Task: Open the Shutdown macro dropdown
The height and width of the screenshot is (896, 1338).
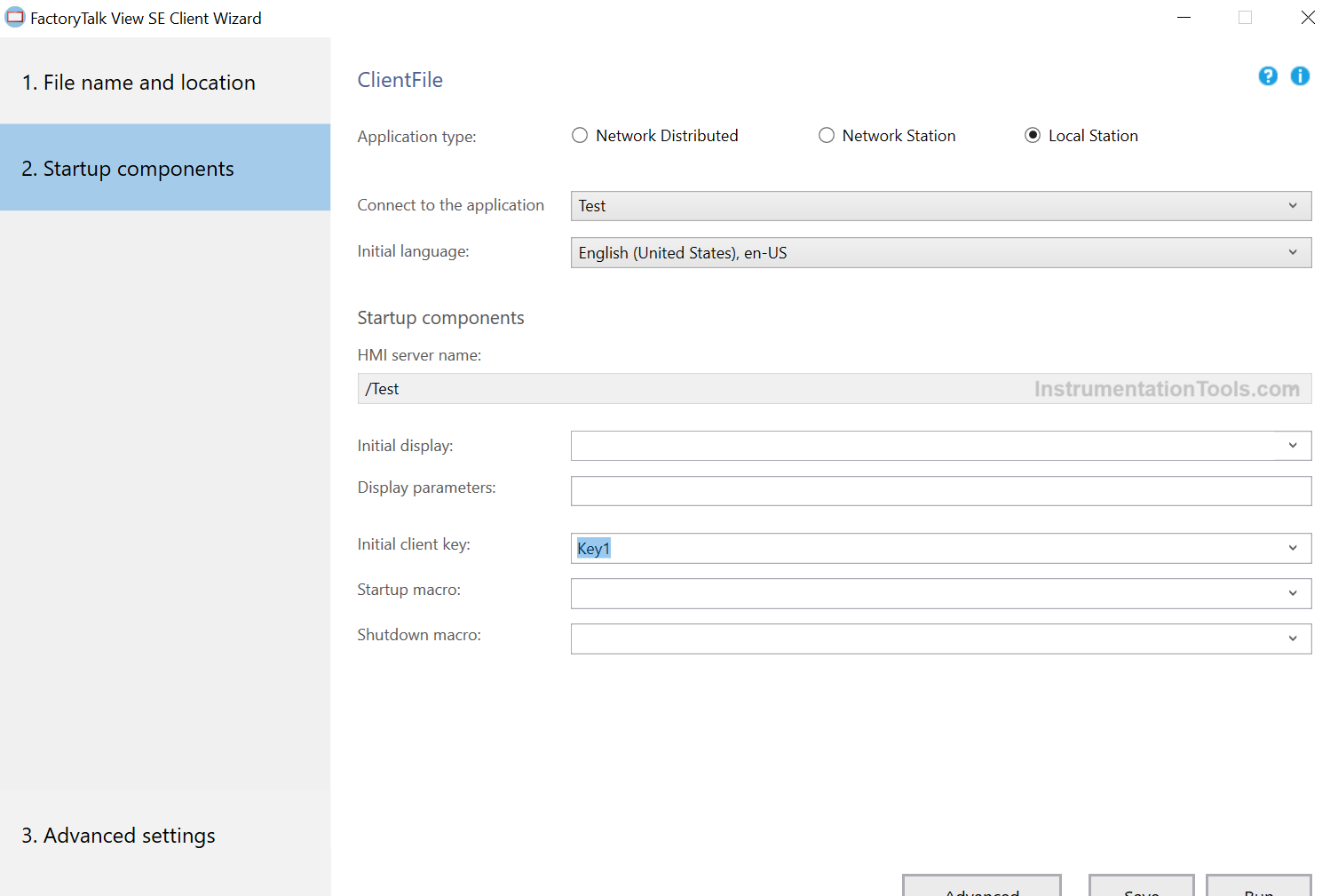Action: point(1294,638)
